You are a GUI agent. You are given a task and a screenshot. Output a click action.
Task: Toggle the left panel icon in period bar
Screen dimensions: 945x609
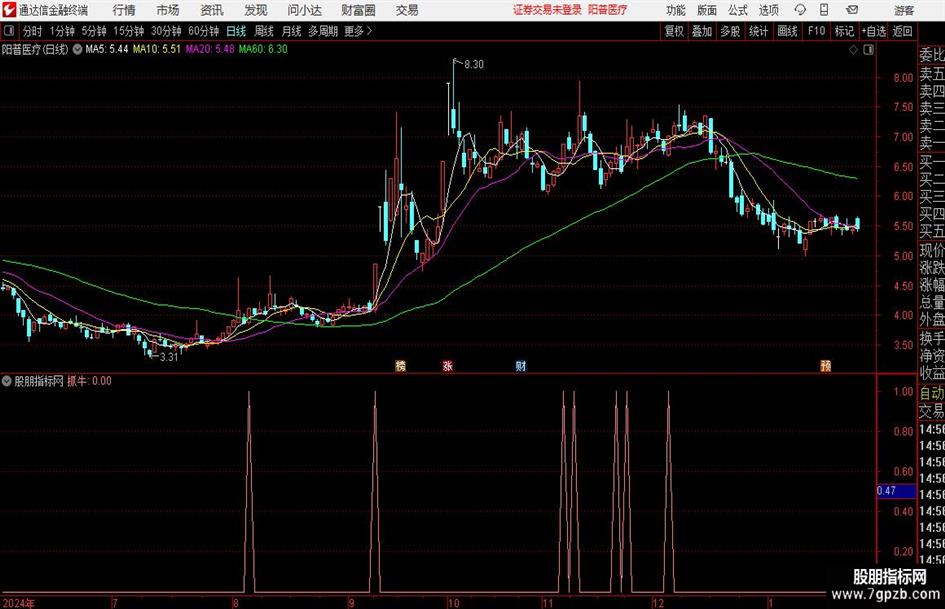(9, 31)
